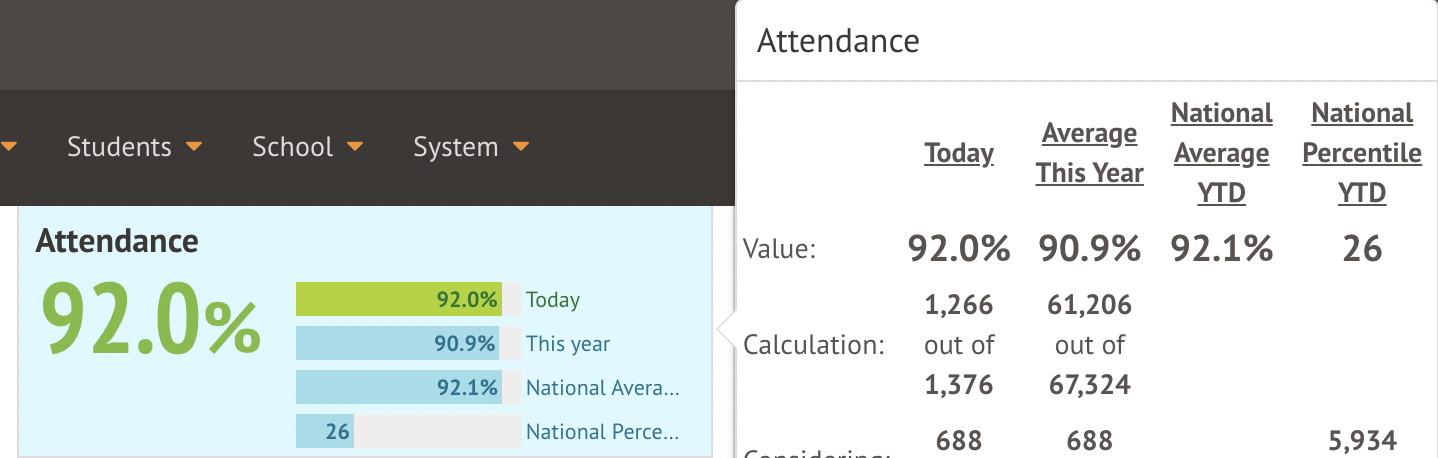Select the truncated National Avera... label
The image size is (1438, 458).
[x=603, y=388]
